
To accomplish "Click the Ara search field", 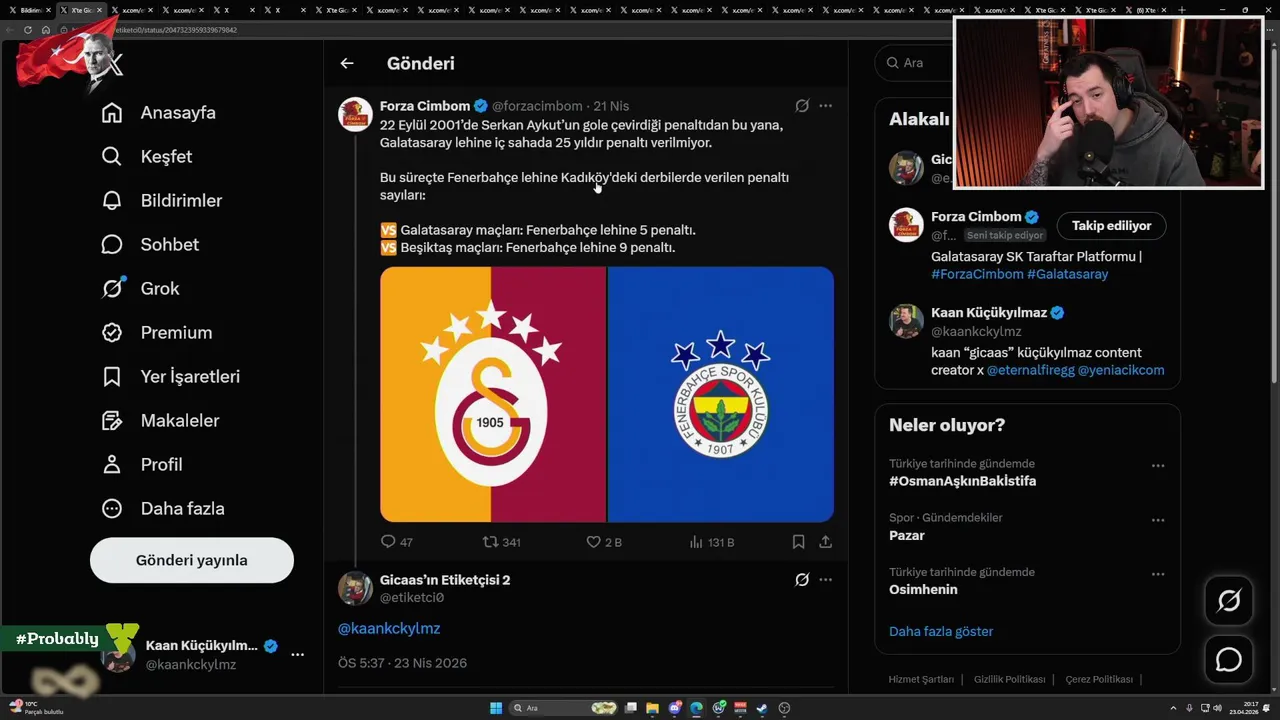I will (915, 63).
